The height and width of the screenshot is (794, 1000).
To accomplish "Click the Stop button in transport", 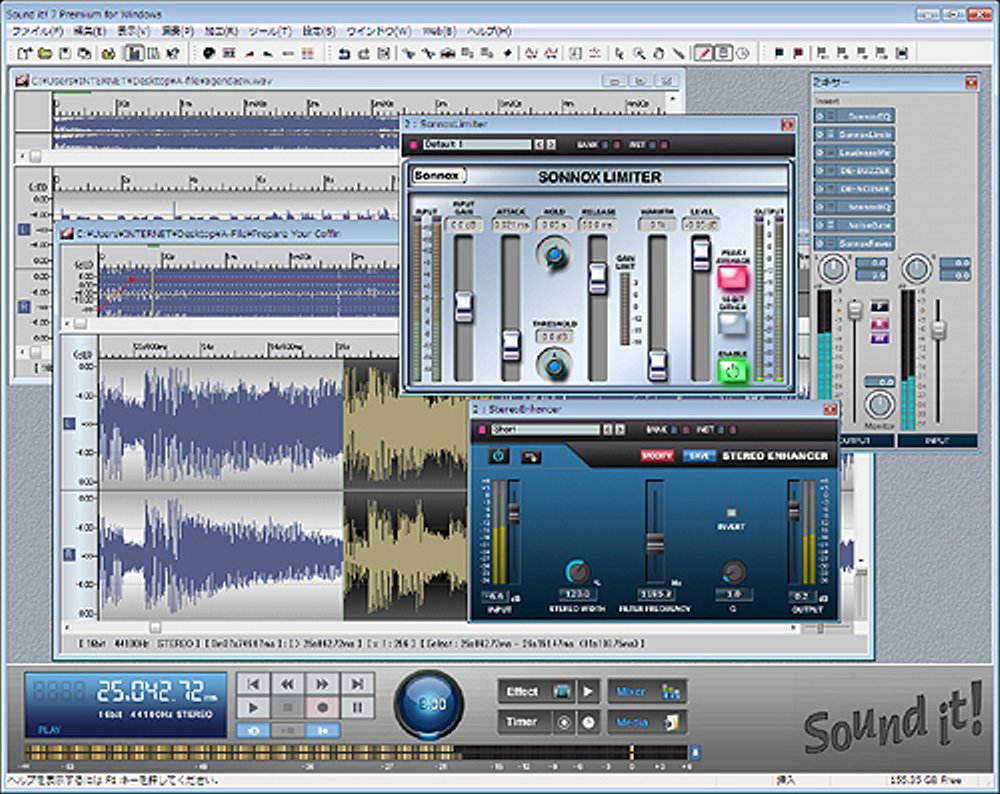I will 288,707.
